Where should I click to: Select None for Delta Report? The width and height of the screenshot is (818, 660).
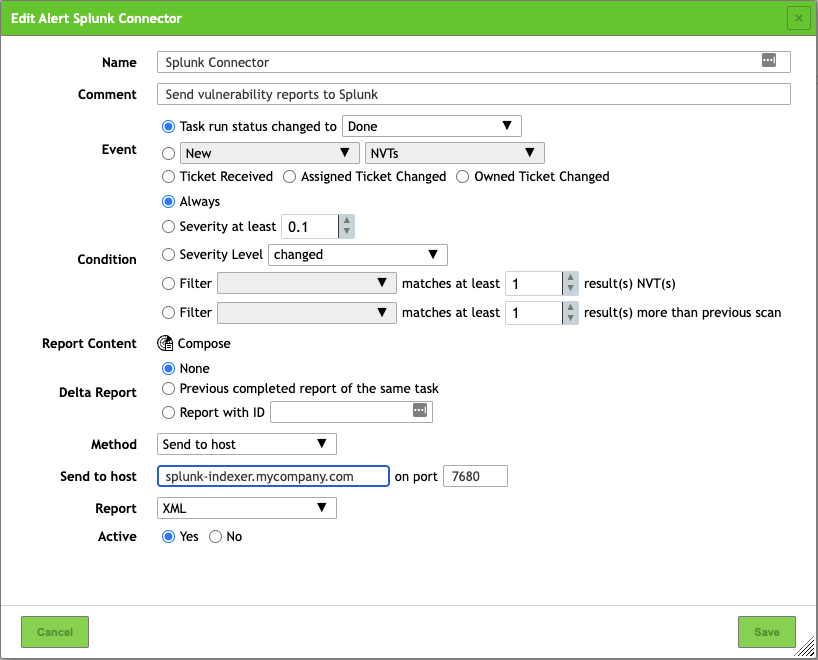(x=168, y=368)
